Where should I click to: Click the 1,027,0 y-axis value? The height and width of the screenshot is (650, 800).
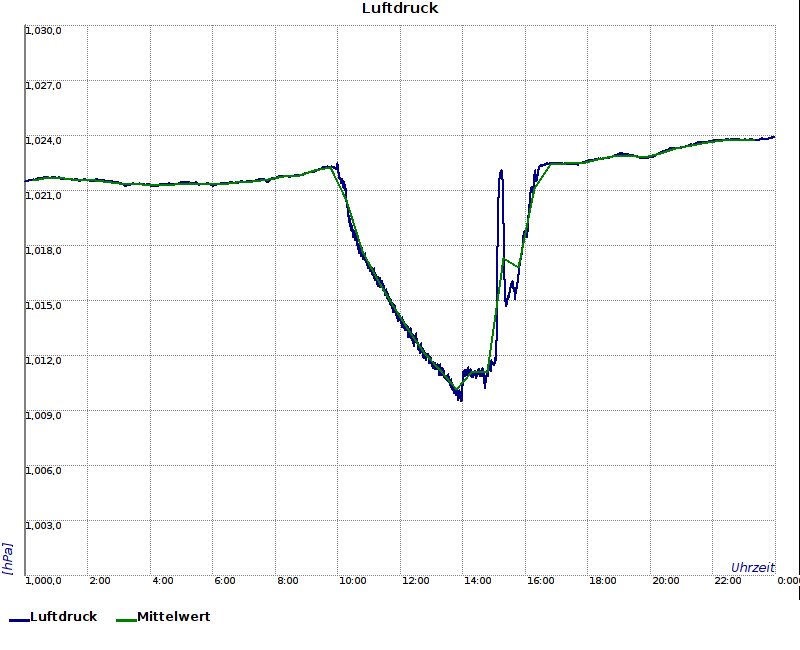(x=43, y=86)
